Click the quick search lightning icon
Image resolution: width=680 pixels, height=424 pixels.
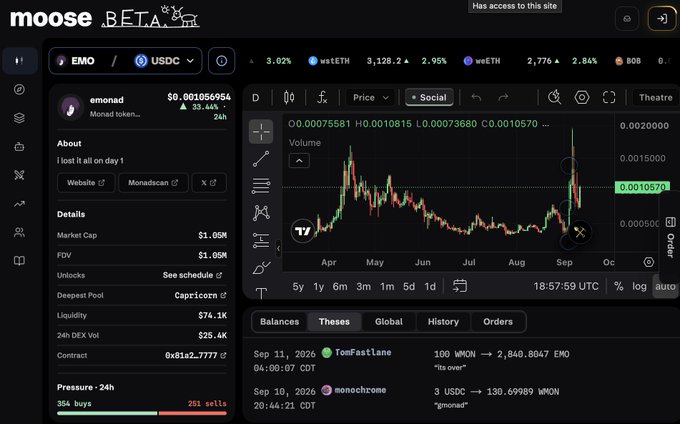click(554, 98)
